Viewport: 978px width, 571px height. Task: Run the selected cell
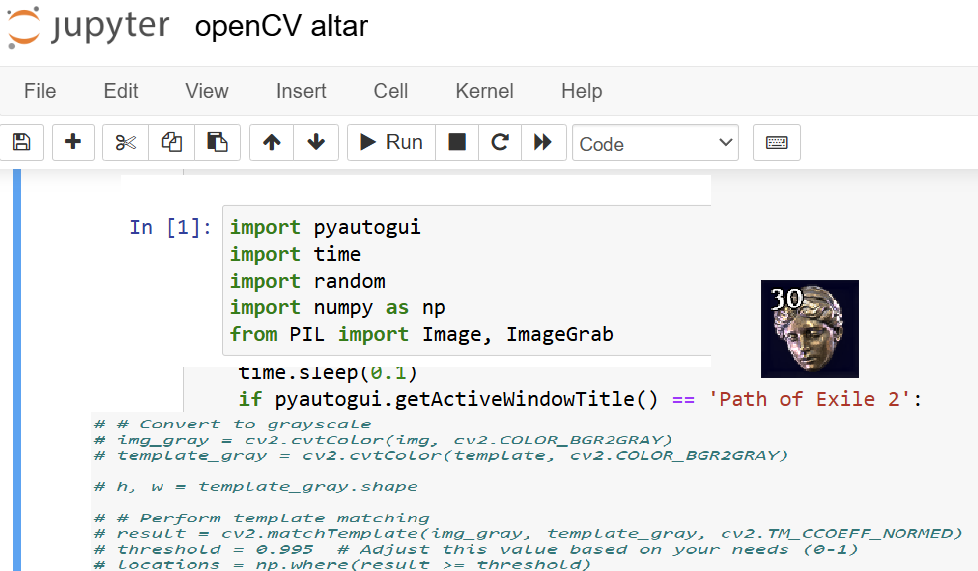[391, 142]
